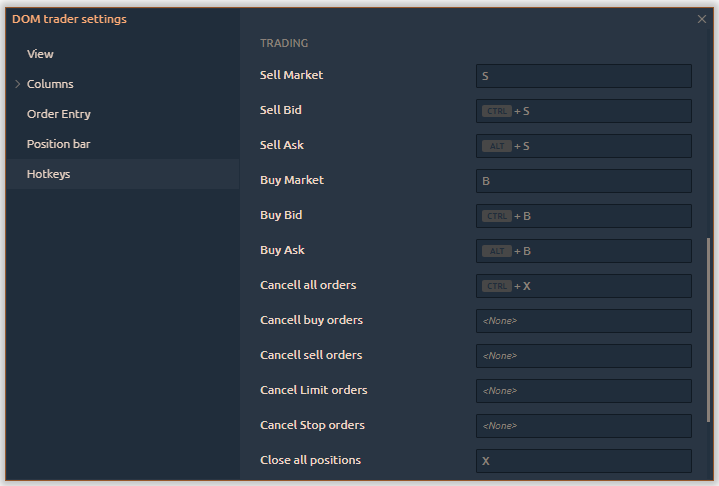Edit the Sell Bid hotkey field
Viewport: 719px width, 486px height.
coord(583,111)
